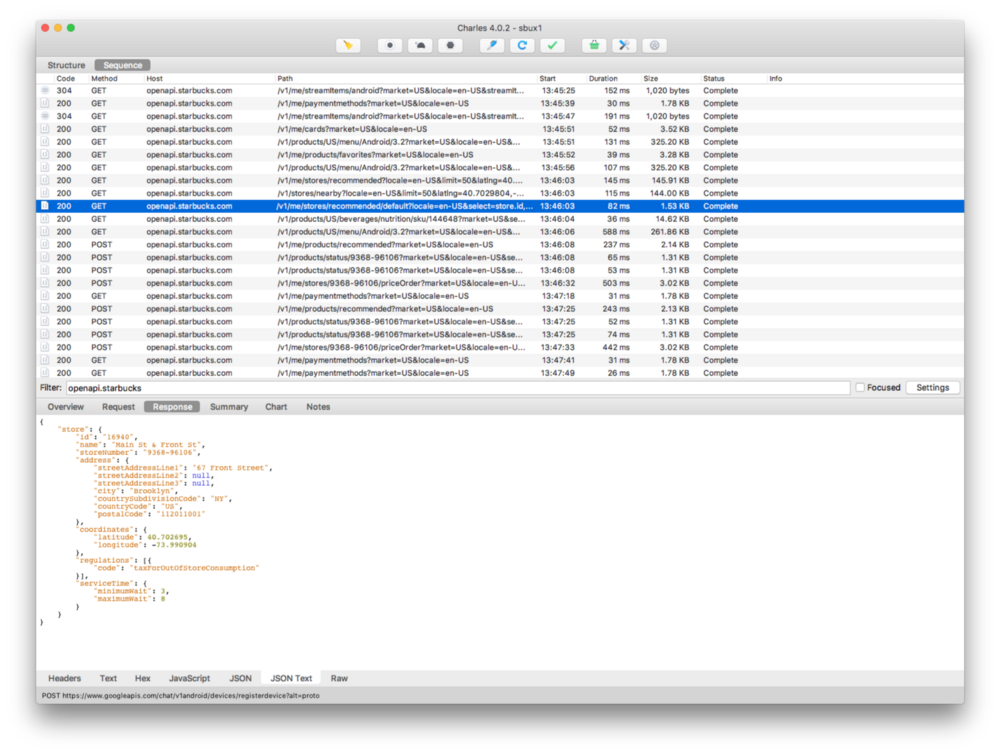Select the /v1/stores/nearby request path
1000x755 pixels.
[x=401, y=193]
